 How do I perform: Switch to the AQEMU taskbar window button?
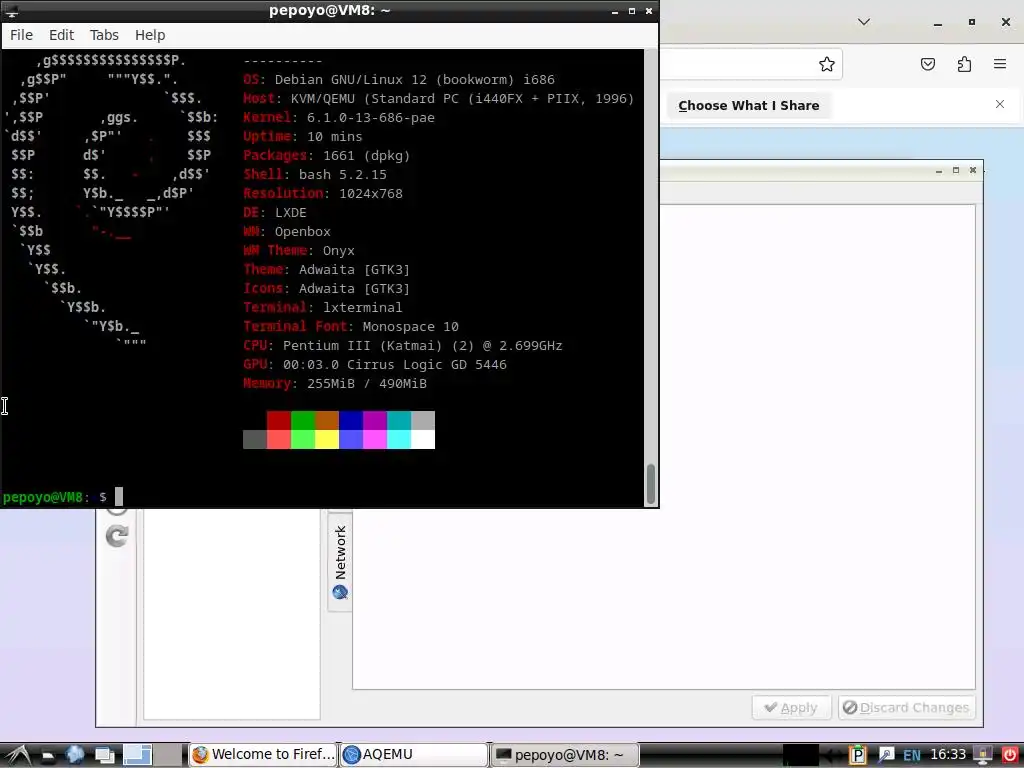coord(414,755)
